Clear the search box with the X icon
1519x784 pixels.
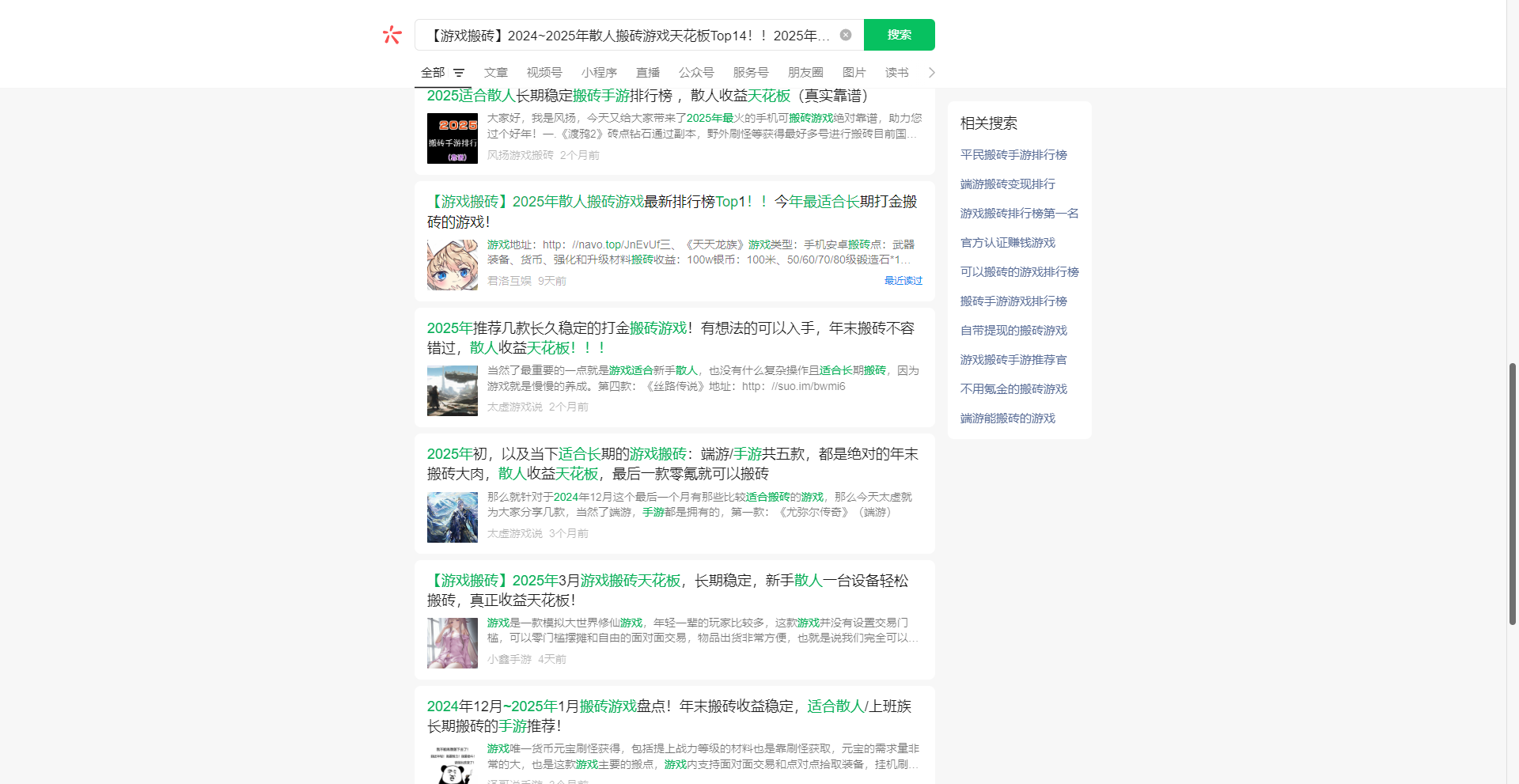click(846, 35)
